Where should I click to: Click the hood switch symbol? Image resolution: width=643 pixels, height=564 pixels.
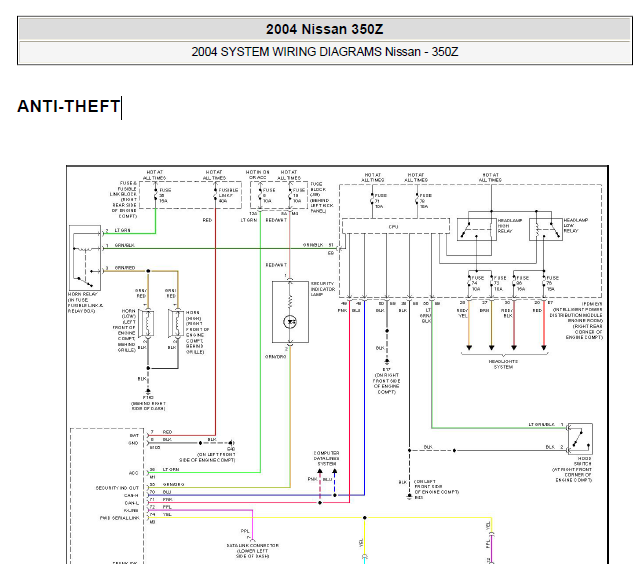click(579, 439)
